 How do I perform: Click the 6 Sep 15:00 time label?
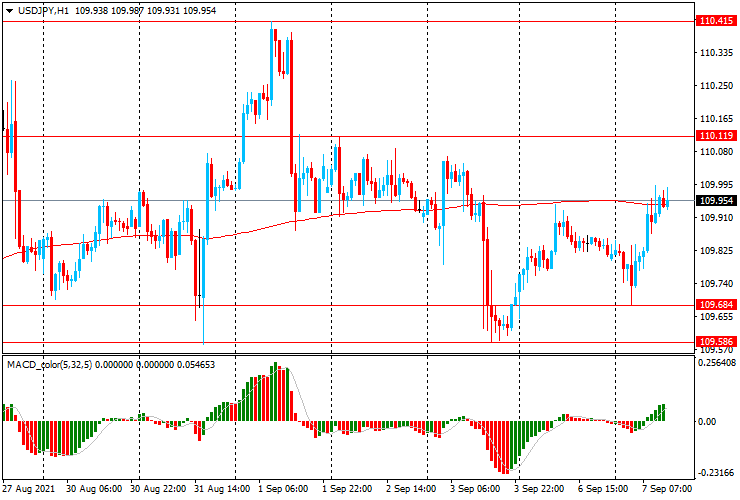[x=604, y=489]
